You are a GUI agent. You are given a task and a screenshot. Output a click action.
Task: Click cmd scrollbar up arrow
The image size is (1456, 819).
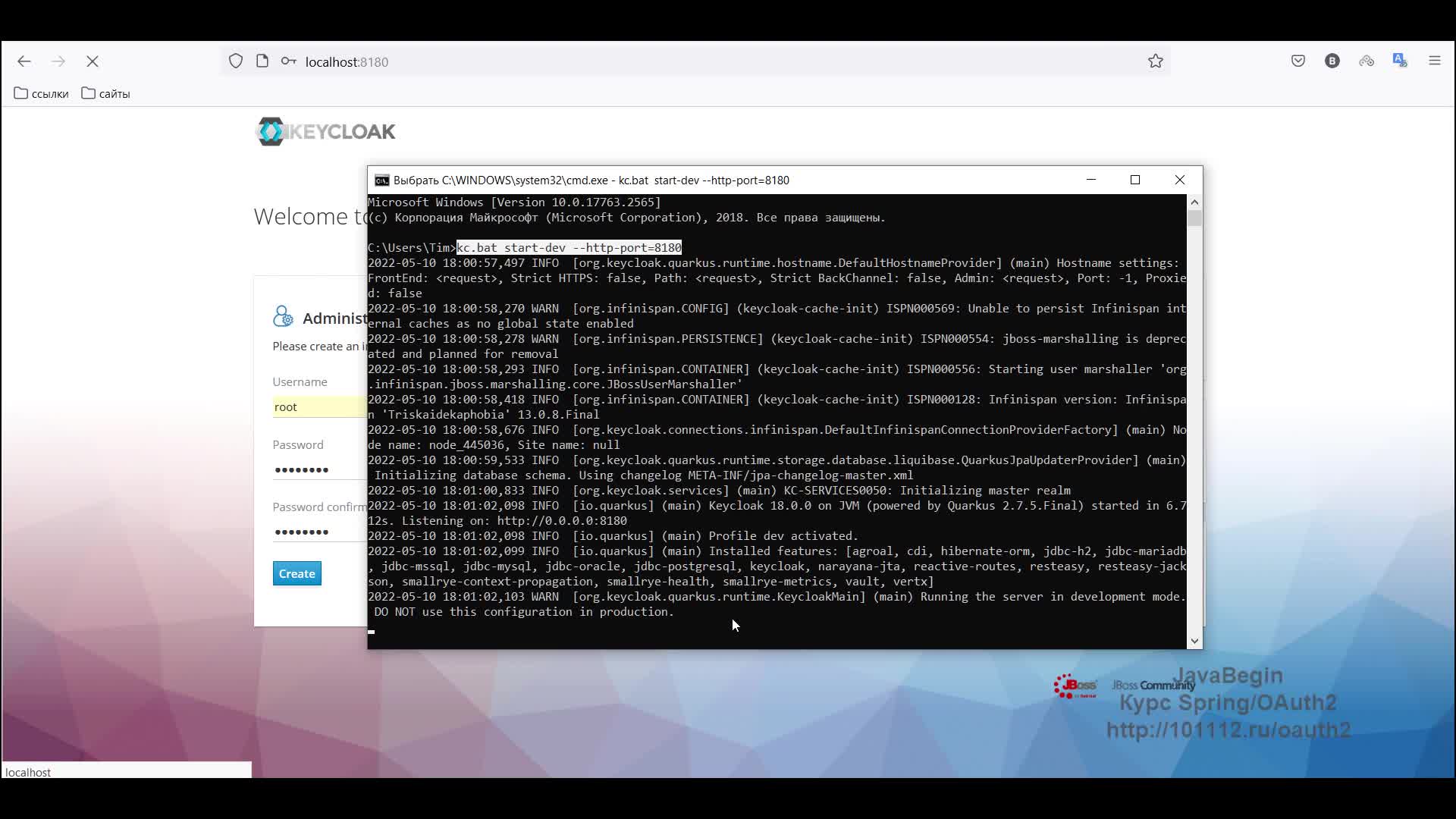[1195, 202]
